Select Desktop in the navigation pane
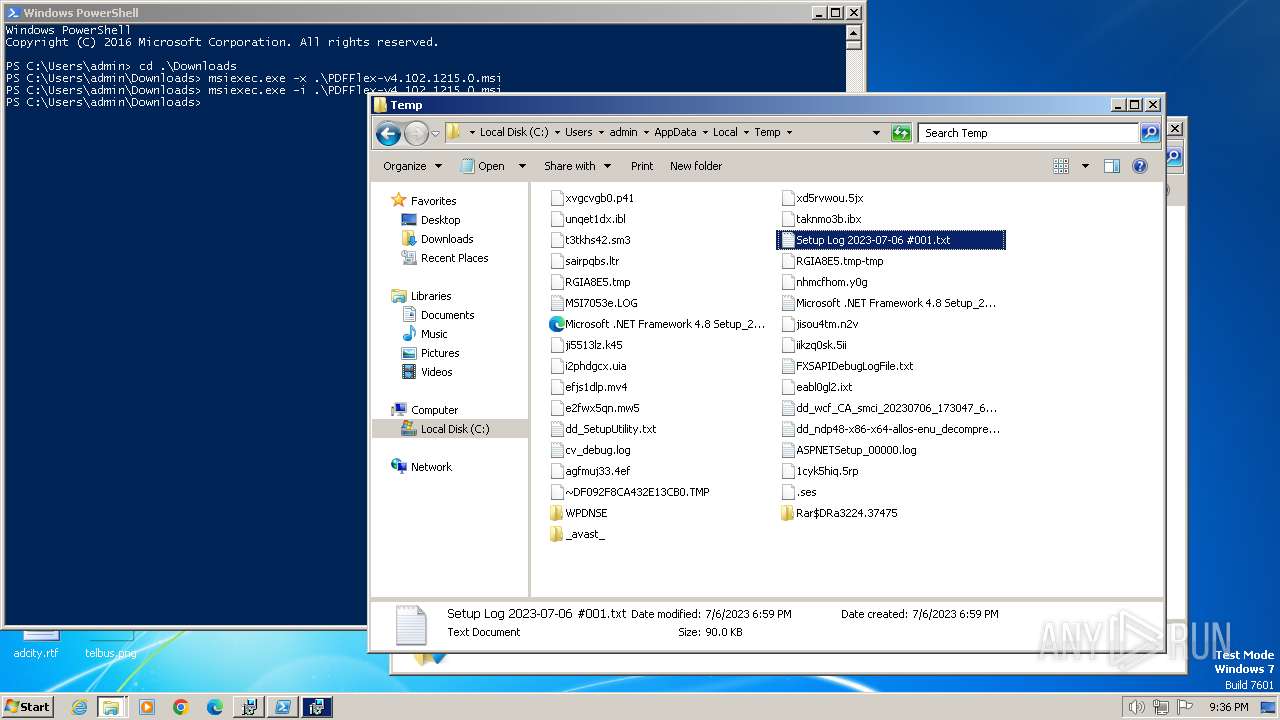 click(440, 220)
